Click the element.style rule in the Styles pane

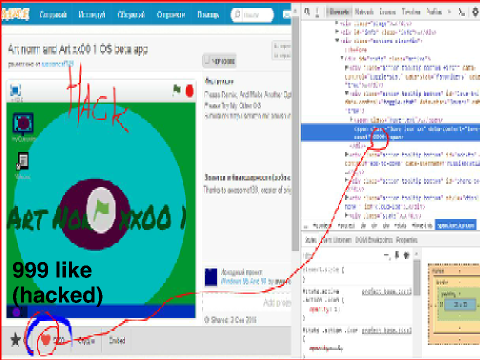[x=323, y=269]
